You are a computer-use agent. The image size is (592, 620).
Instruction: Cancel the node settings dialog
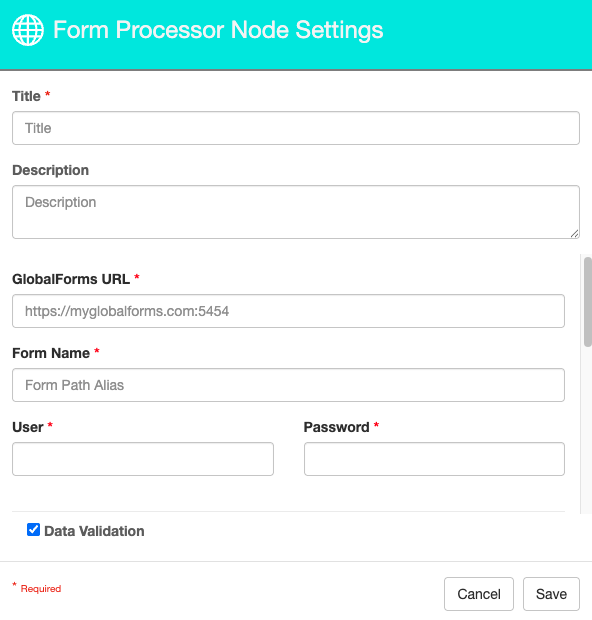[479, 594]
